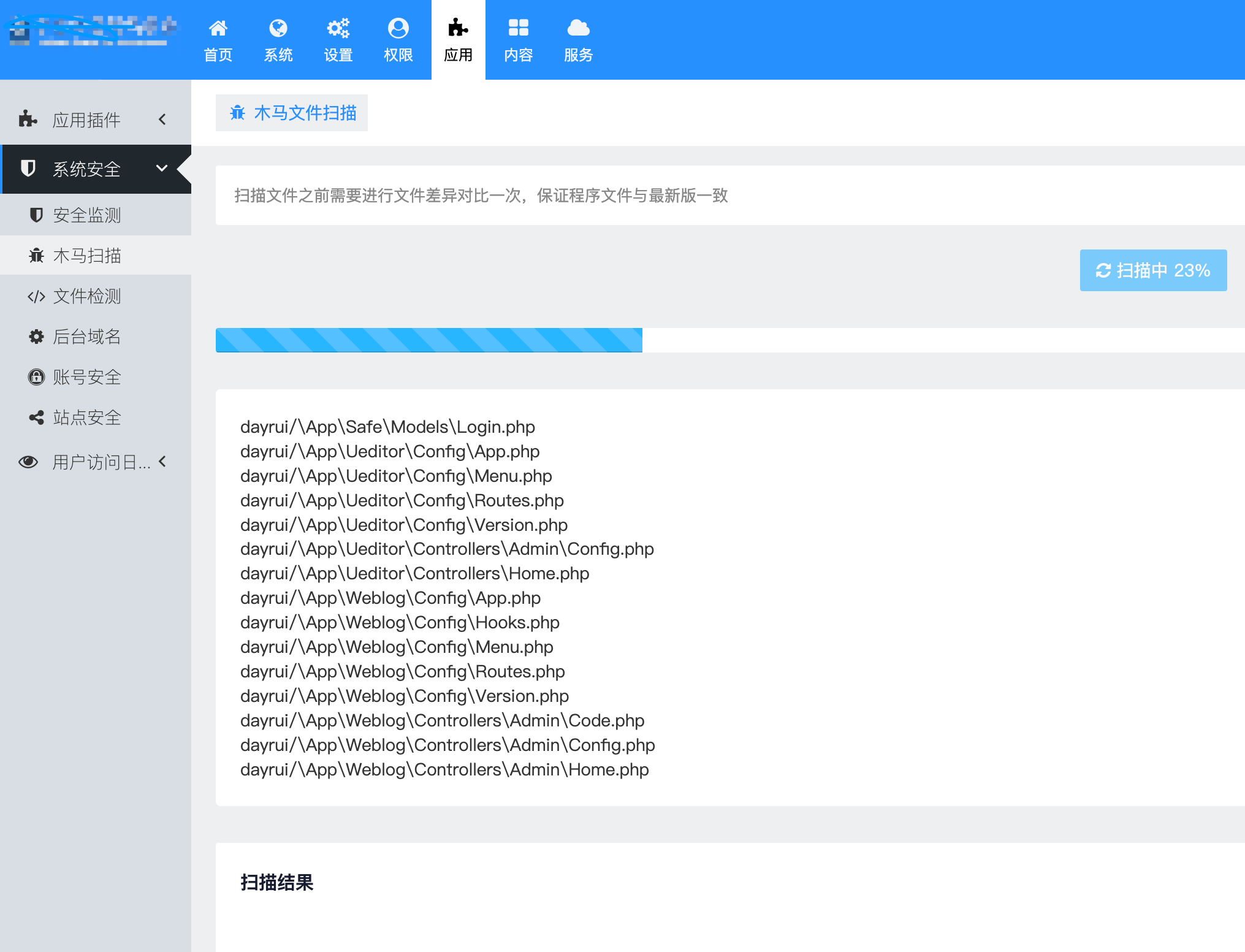This screenshot has height=952, width=1245.
Task: Click the shield icon beside 系统安全
Action: 28,168
